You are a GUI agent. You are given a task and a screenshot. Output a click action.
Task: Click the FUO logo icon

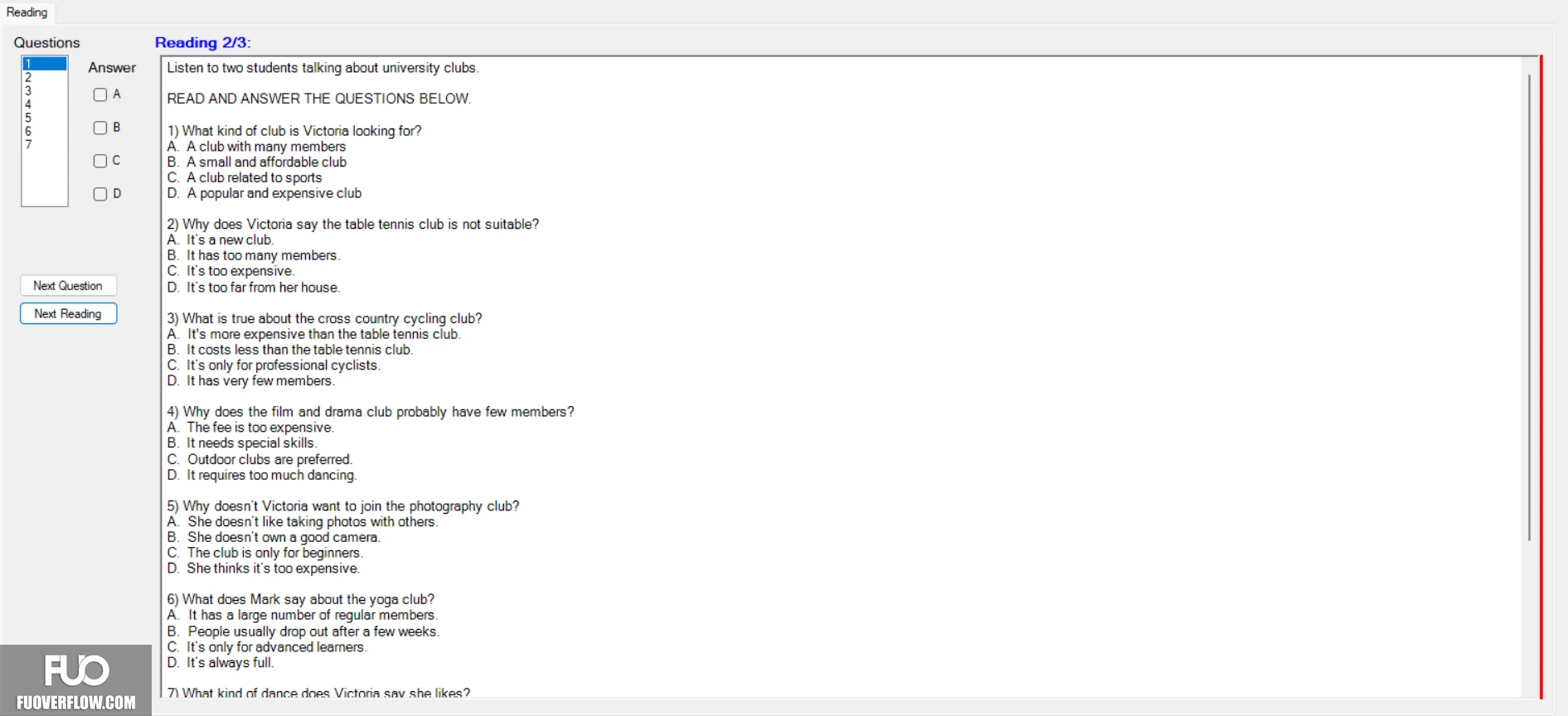pos(76,670)
